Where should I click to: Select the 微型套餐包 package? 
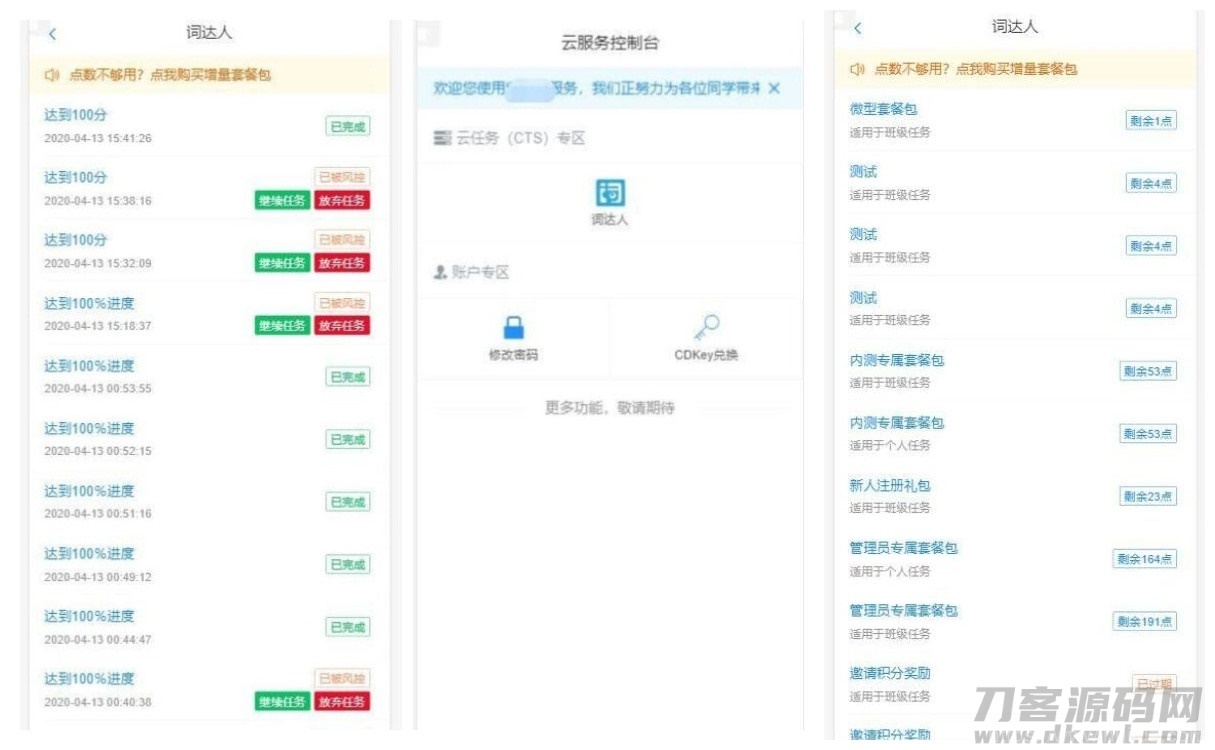pos(883,109)
